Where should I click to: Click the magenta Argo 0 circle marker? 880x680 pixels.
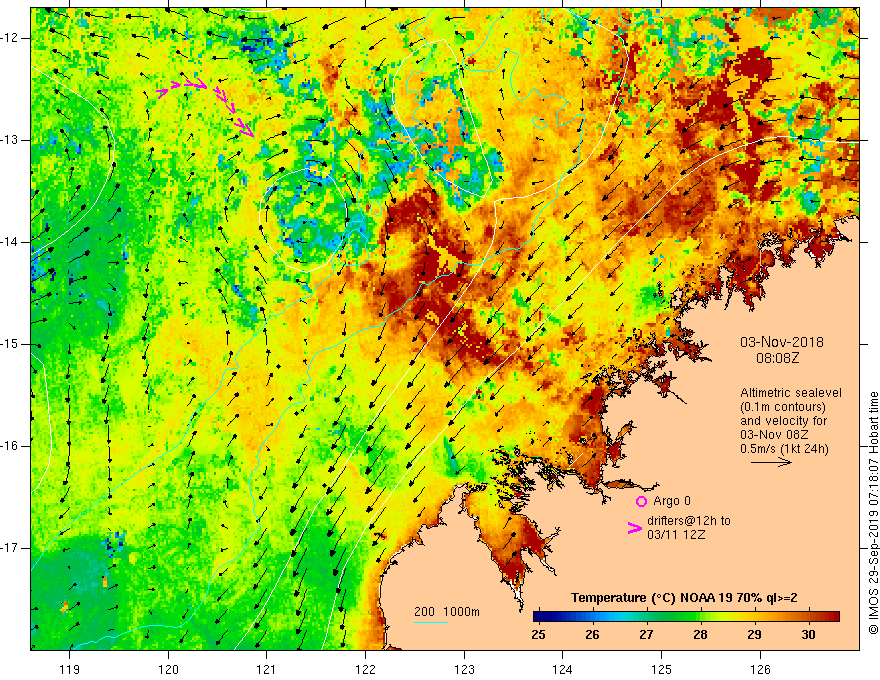(x=641, y=501)
